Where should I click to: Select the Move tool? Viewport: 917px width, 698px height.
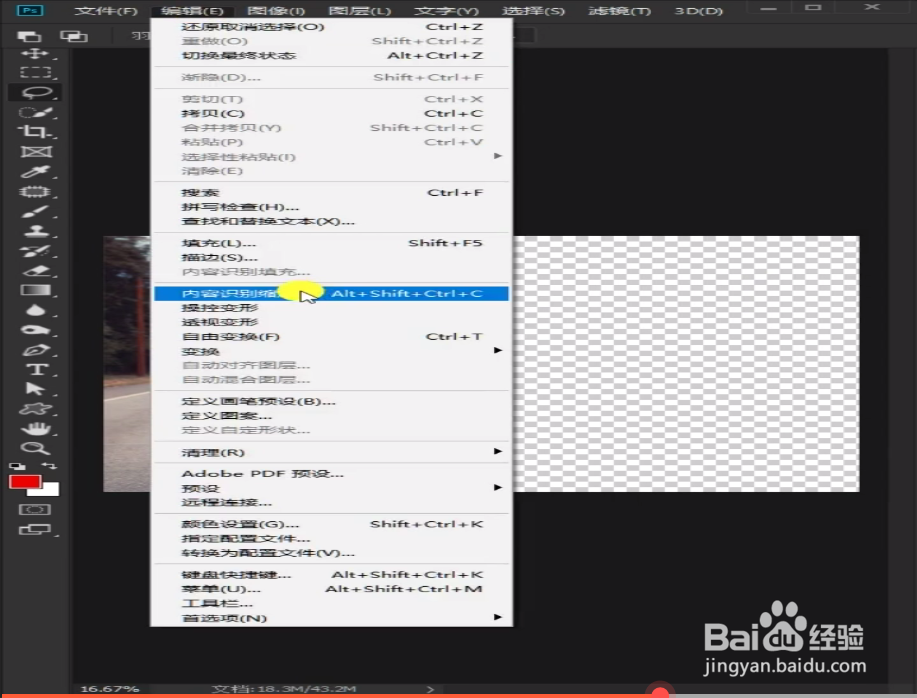point(35,54)
